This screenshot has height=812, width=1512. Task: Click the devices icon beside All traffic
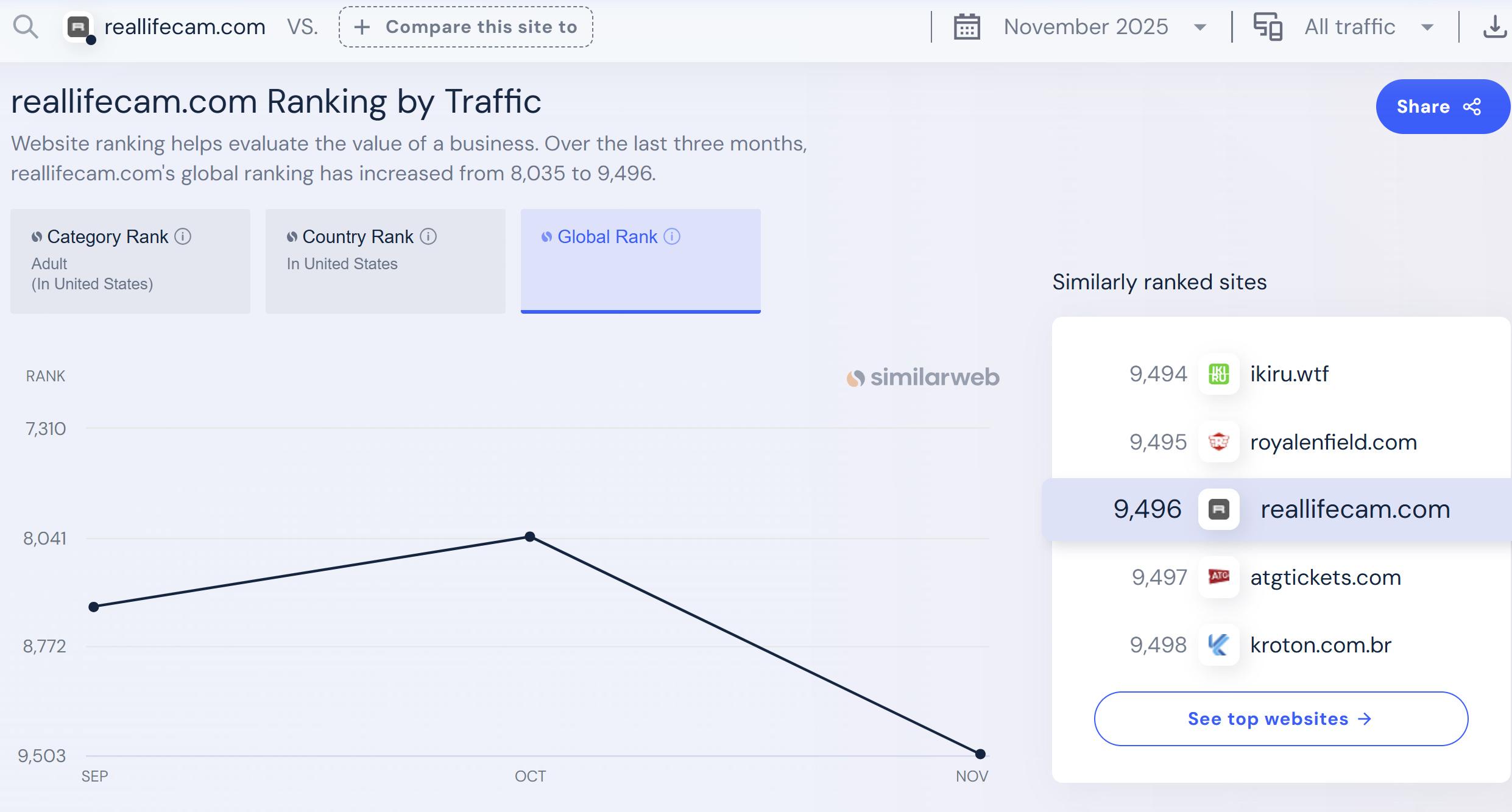tap(1268, 27)
